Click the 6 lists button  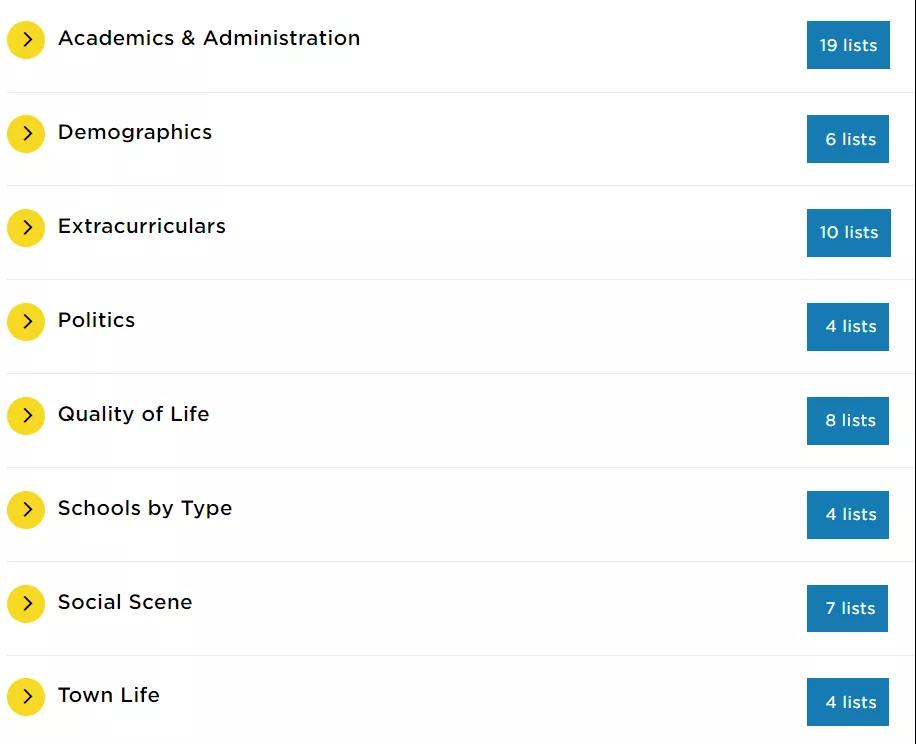848,139
